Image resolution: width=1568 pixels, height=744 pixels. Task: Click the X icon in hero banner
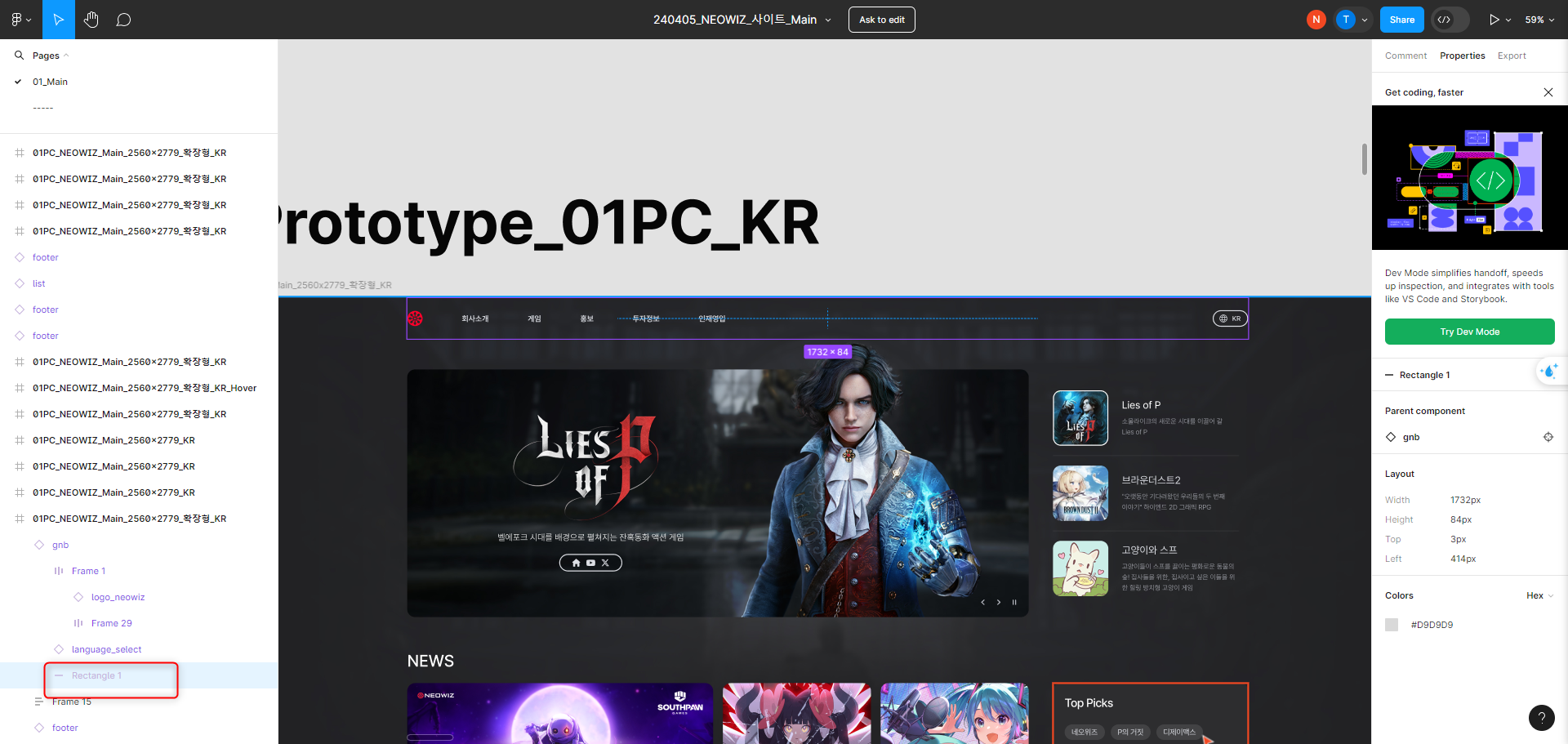[605, 563]
